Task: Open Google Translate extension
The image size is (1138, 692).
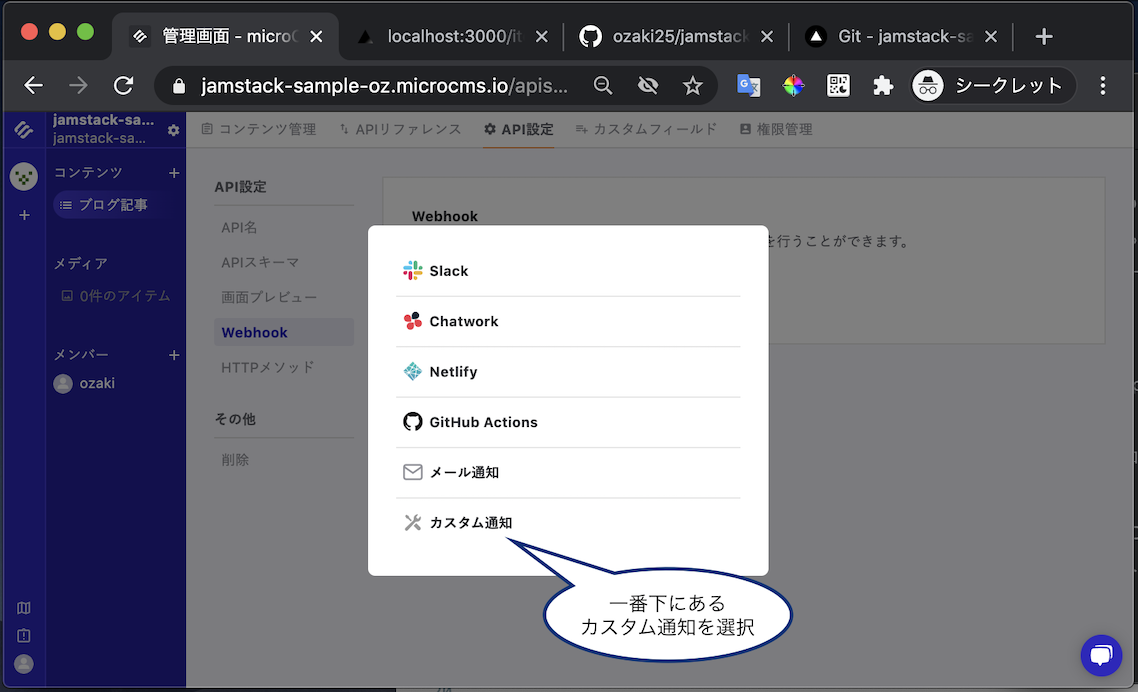Action: [x=748, y=86]
